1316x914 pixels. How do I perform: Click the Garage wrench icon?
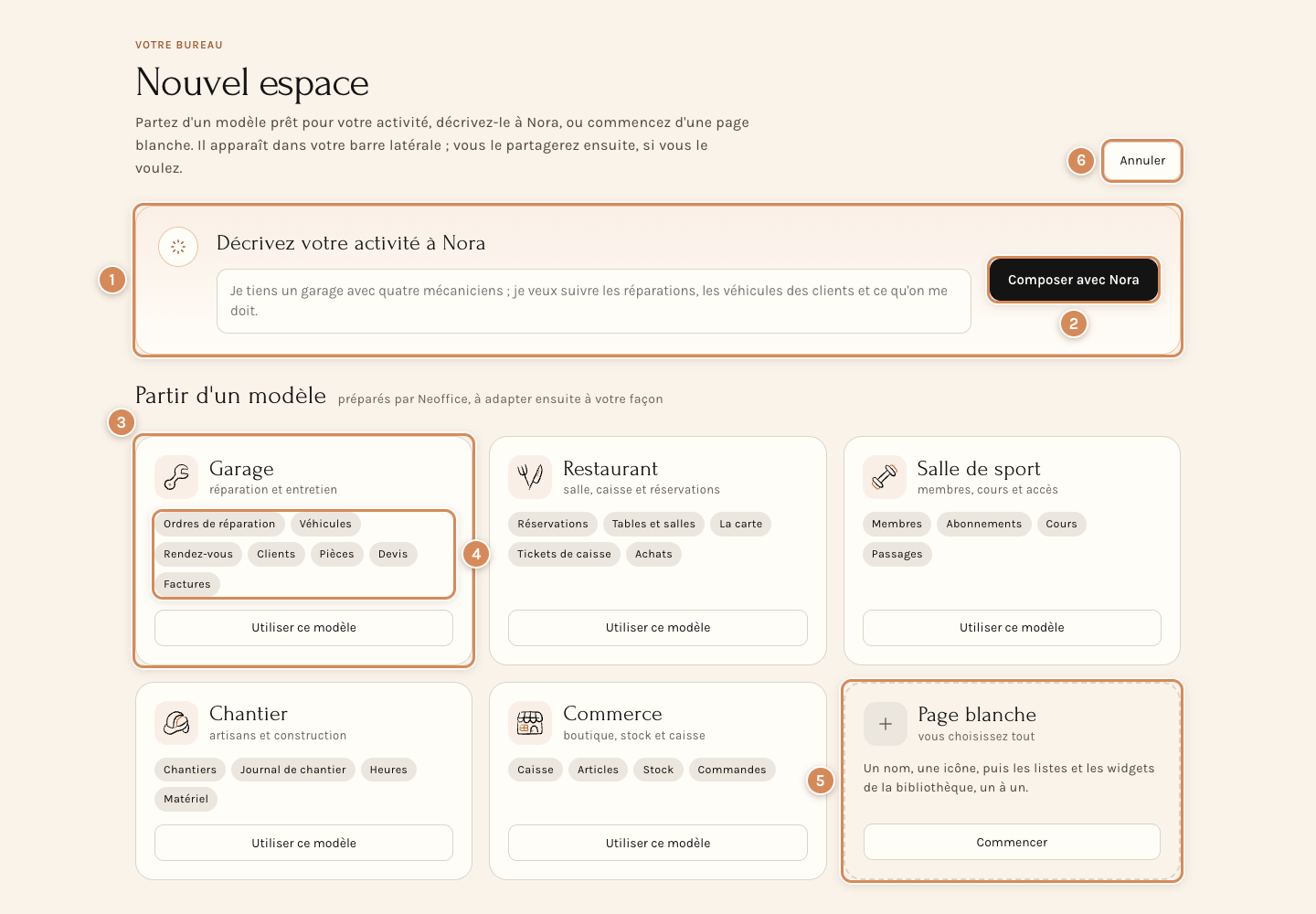176,477
